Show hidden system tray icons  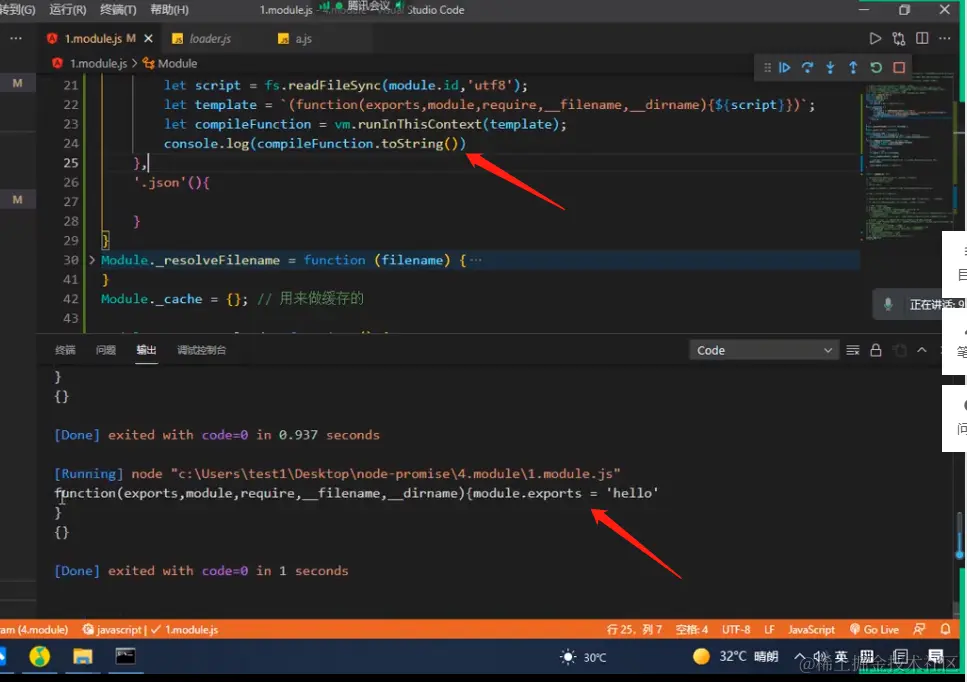(799, 657)
